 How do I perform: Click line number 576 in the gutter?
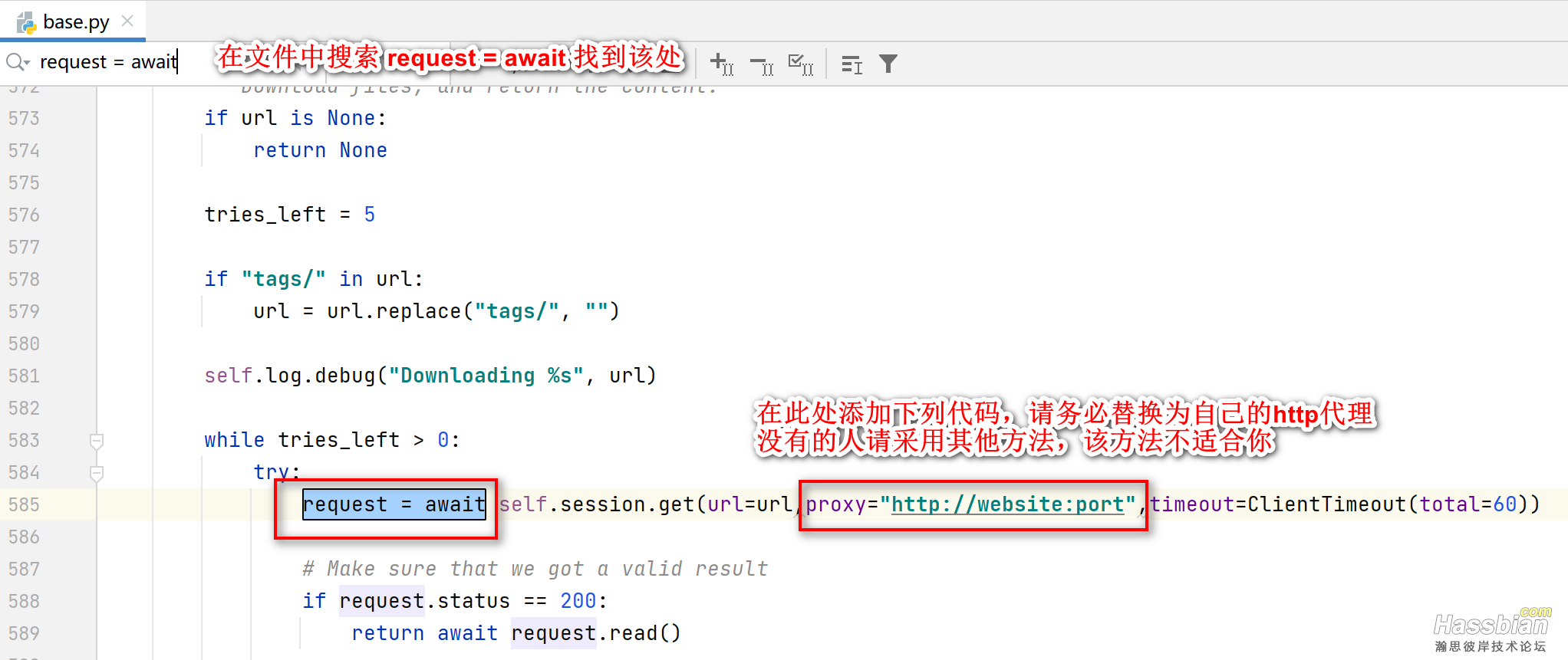(24, 215)
